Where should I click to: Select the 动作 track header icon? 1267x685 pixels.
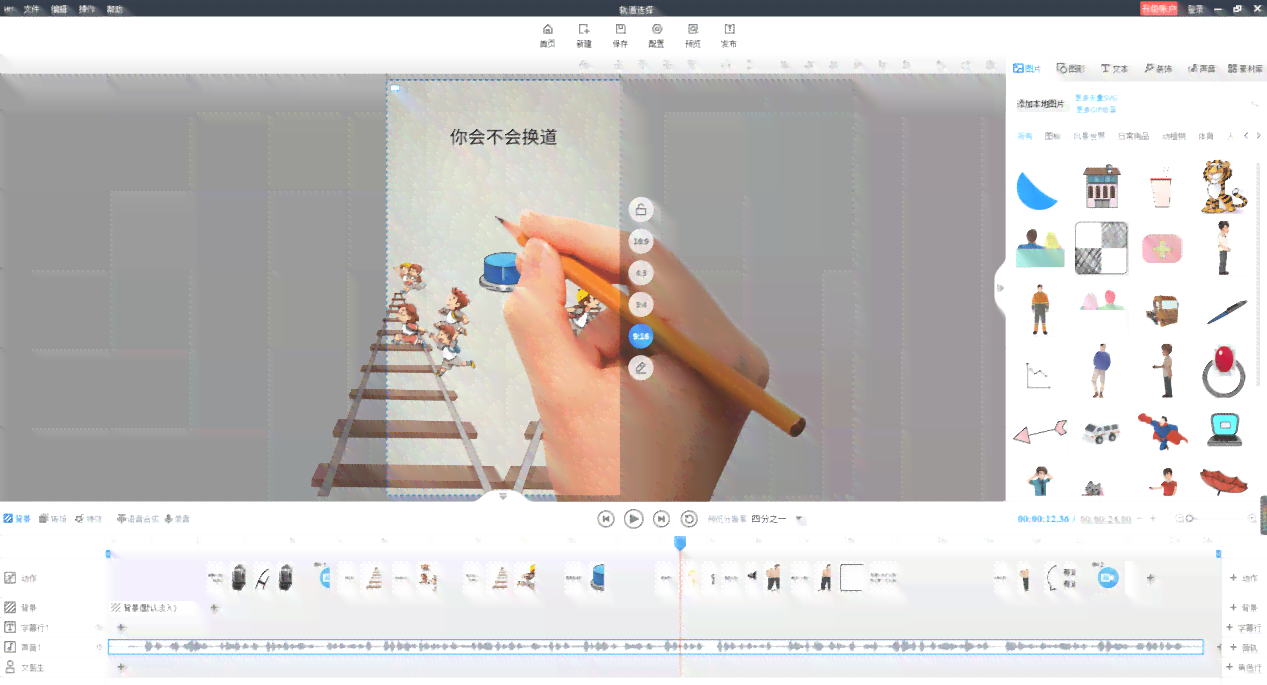click(x=10, y=578)
